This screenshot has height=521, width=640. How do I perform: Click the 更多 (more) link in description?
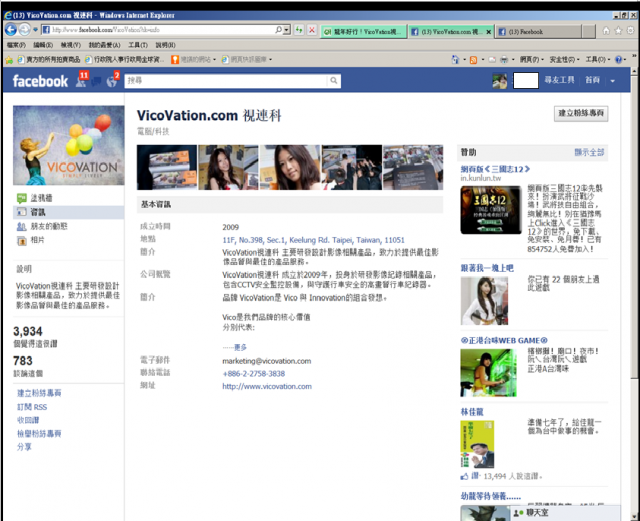[240, 347]
